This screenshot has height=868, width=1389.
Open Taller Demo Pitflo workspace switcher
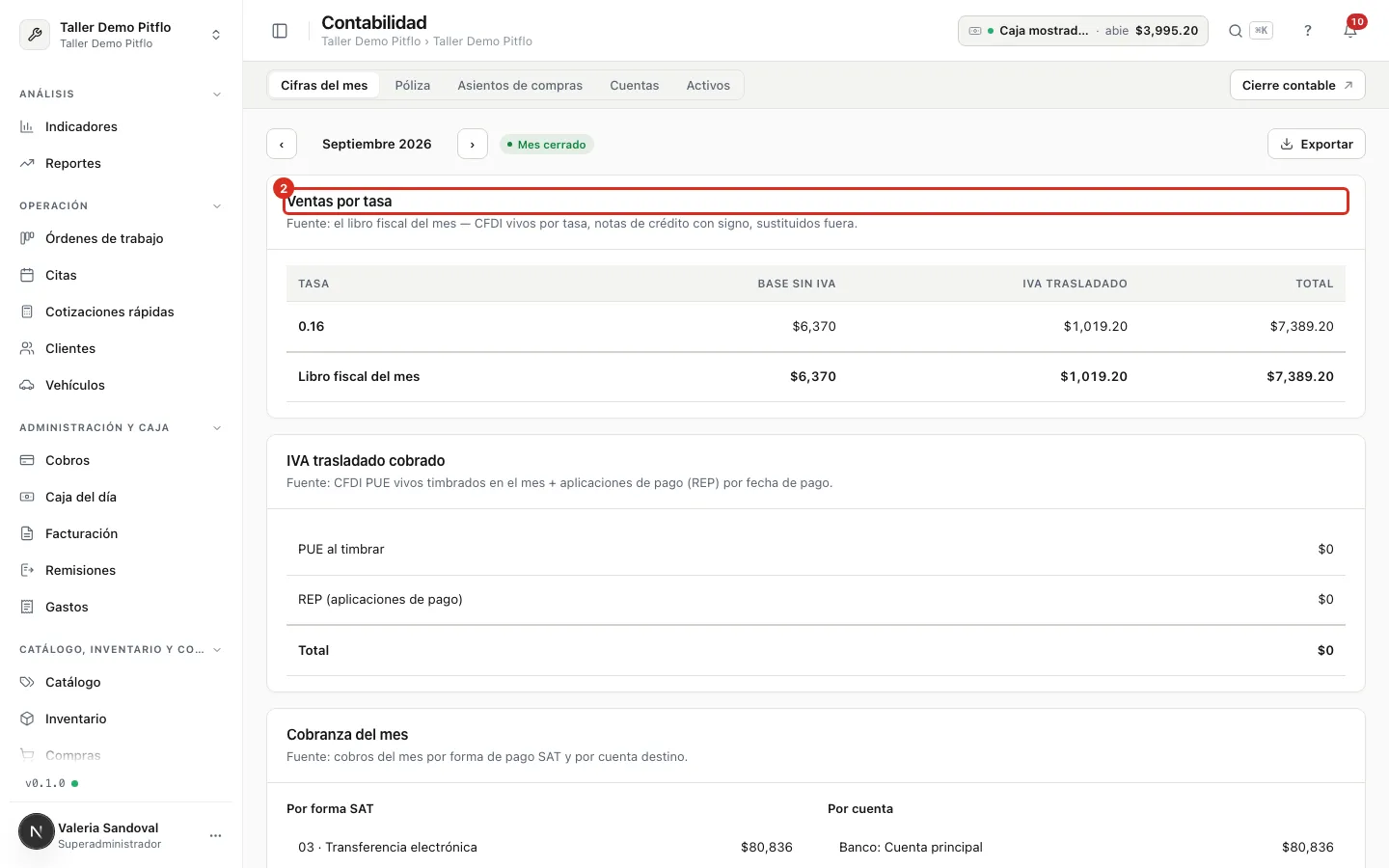coord(121,35)
